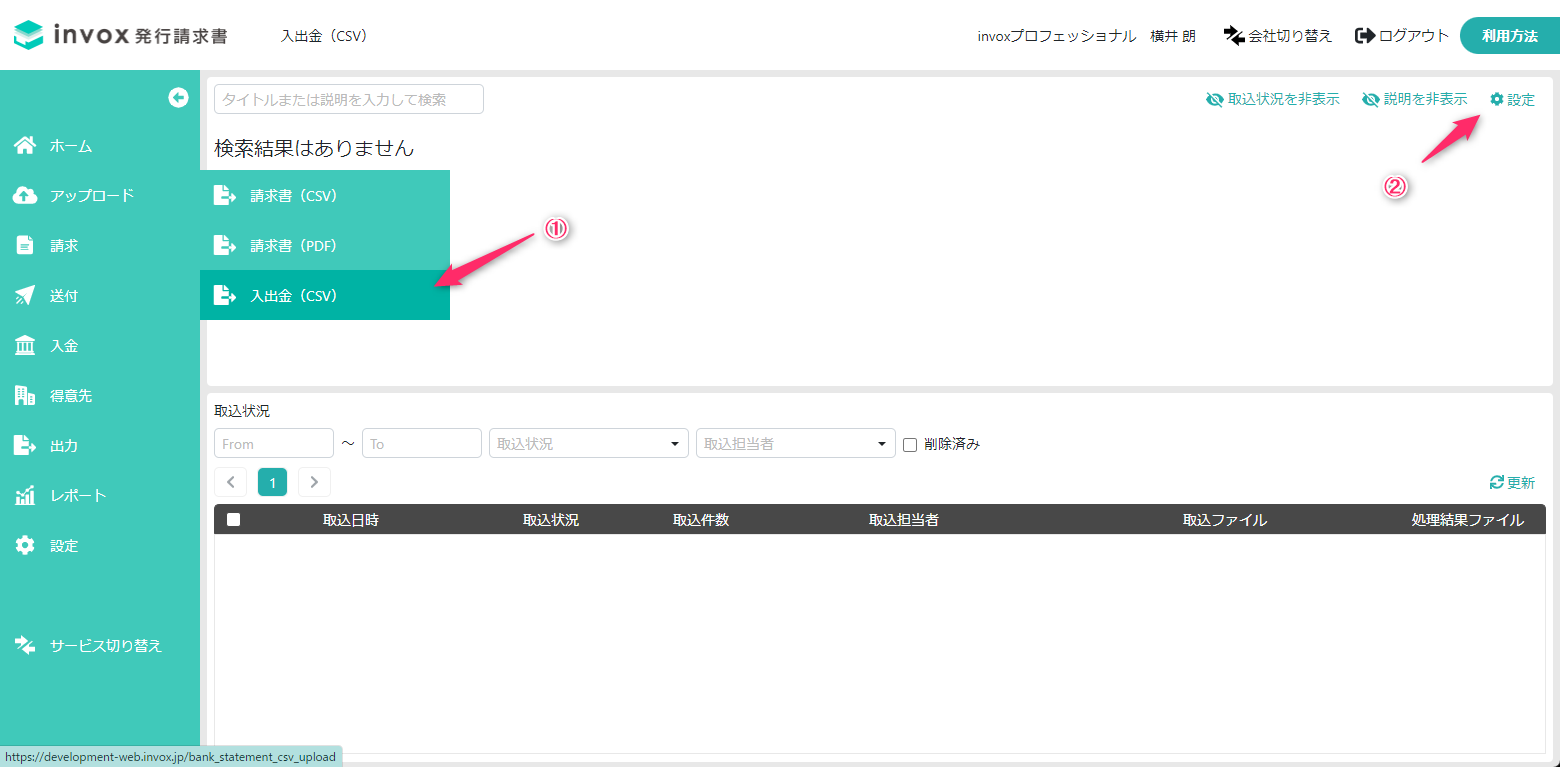The width and height of the screenshot is (1560, 767).
Task: Click the 利用方法 button
Action: tap(1509, 36)
